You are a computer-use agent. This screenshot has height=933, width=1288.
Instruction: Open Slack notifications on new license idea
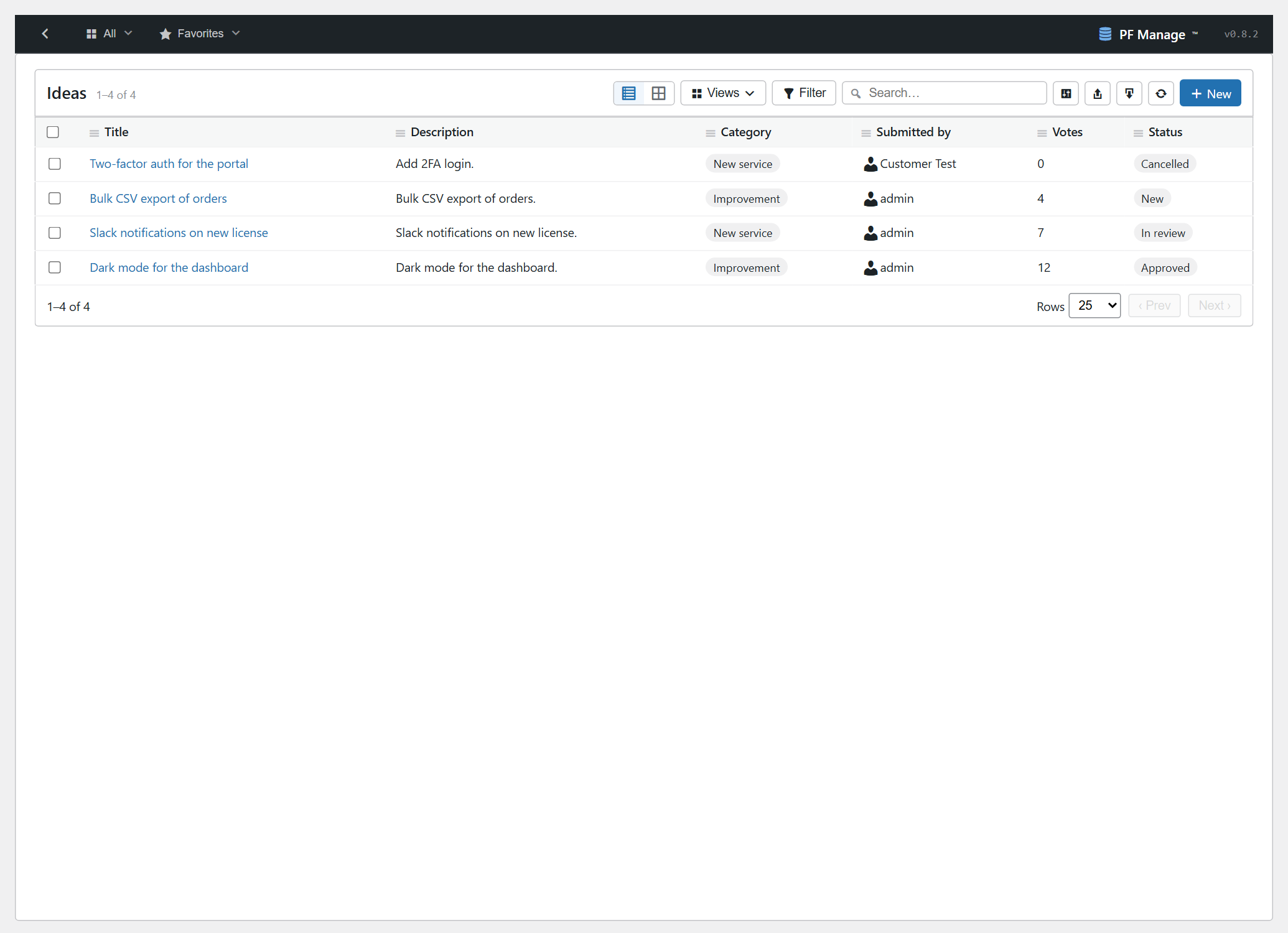coord(179,233)
